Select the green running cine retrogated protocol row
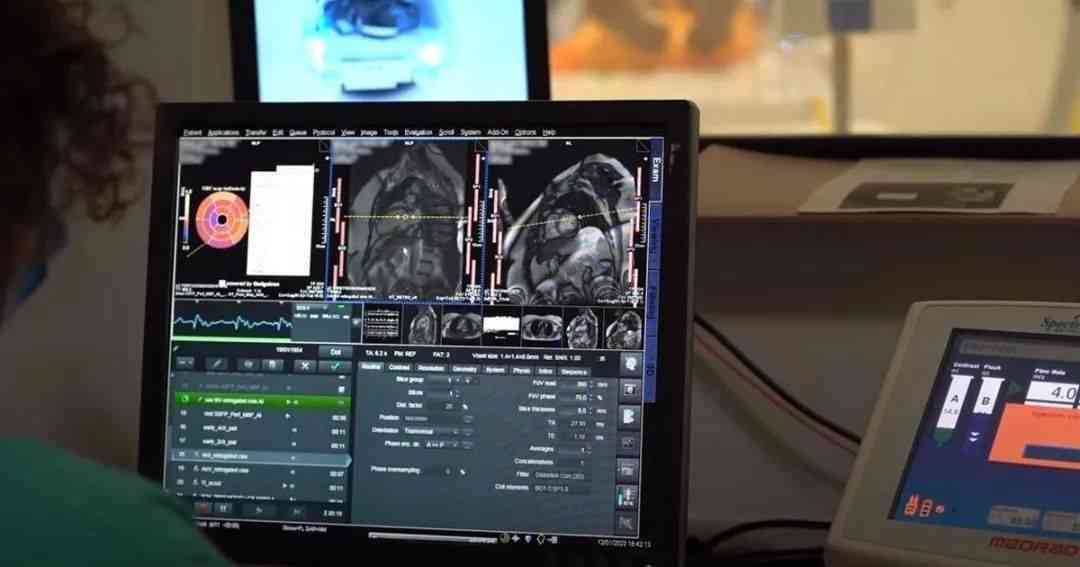1080x567 pixels. [262, 400]
